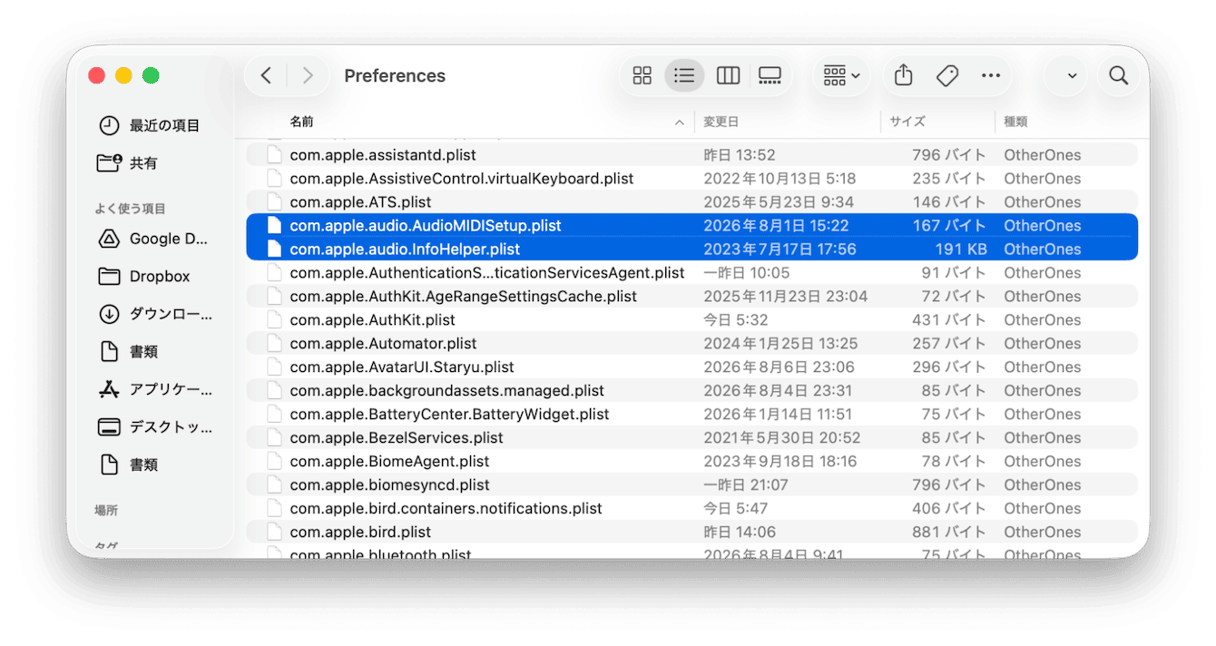Open Applications (アプリケー...) in the sidebar

(155, 390)
